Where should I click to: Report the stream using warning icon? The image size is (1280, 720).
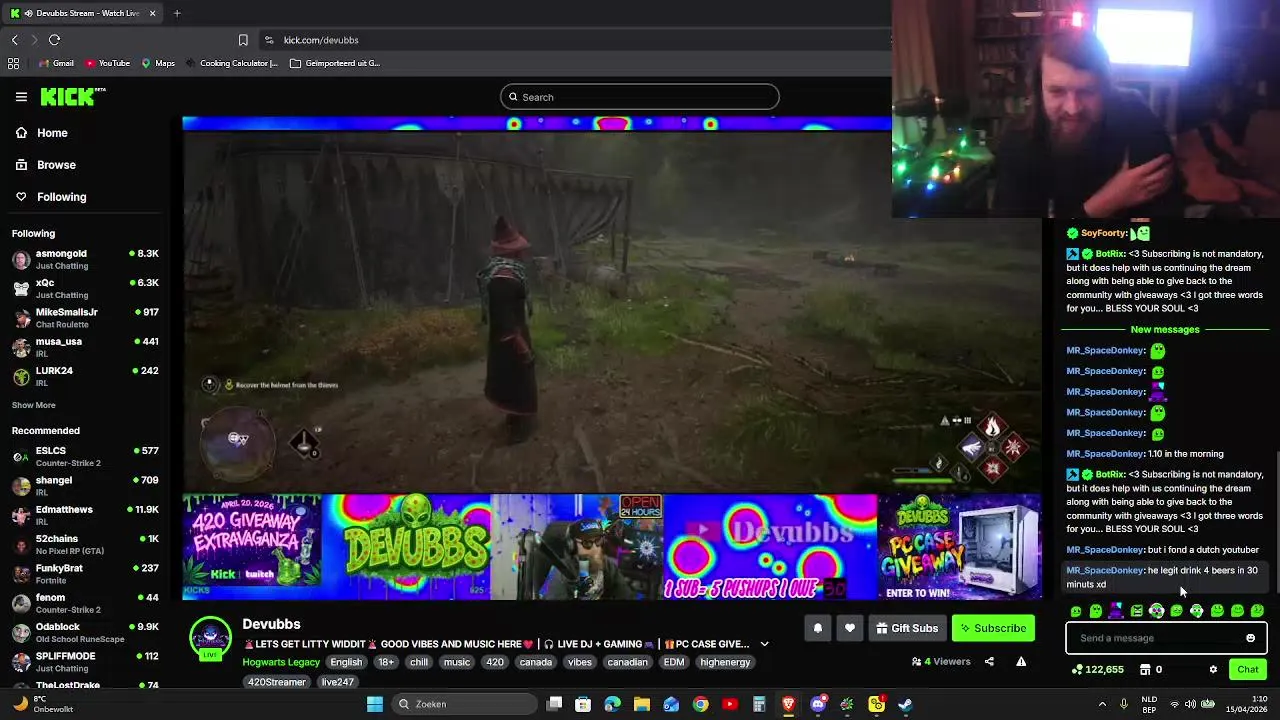(1021, 661)
